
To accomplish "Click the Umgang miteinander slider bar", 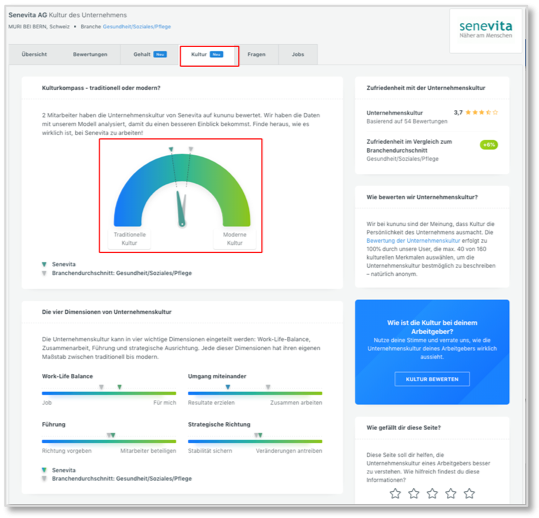I will click(255, 393).
